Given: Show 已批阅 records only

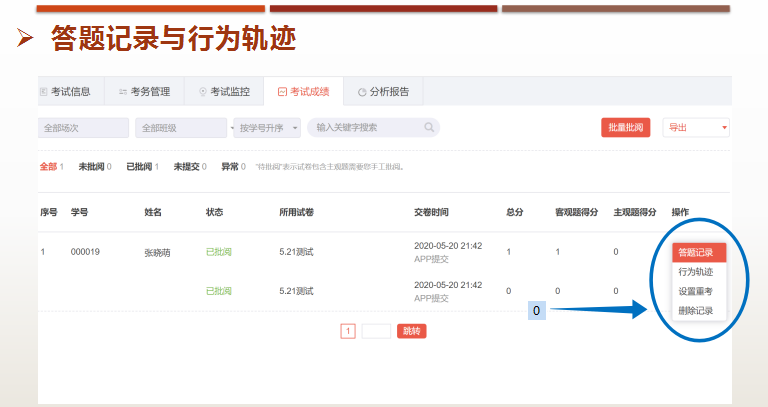Looking at the screenshot, I should [142, 166].
